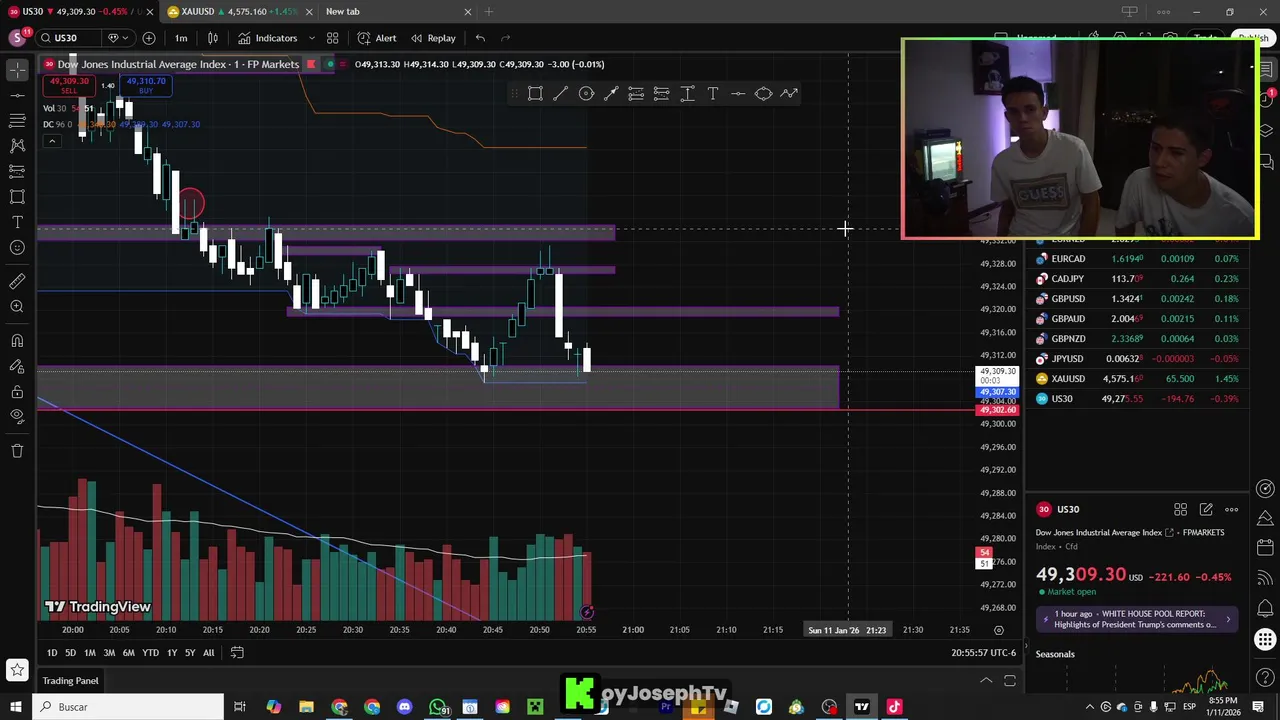This screenshot has height=720, width=1280.
Task: Expand the bottom trading panel chevron
Action: 986,681
